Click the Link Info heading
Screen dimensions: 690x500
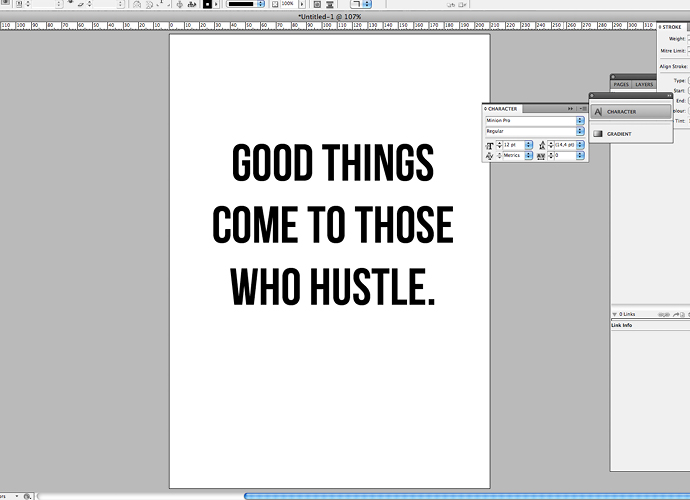click(x=621, y=325)
